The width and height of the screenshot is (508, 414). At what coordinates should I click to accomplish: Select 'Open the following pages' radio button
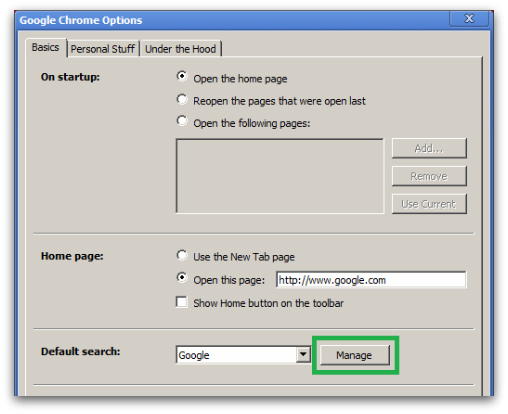pyautogui.click(x=182, y=121)
